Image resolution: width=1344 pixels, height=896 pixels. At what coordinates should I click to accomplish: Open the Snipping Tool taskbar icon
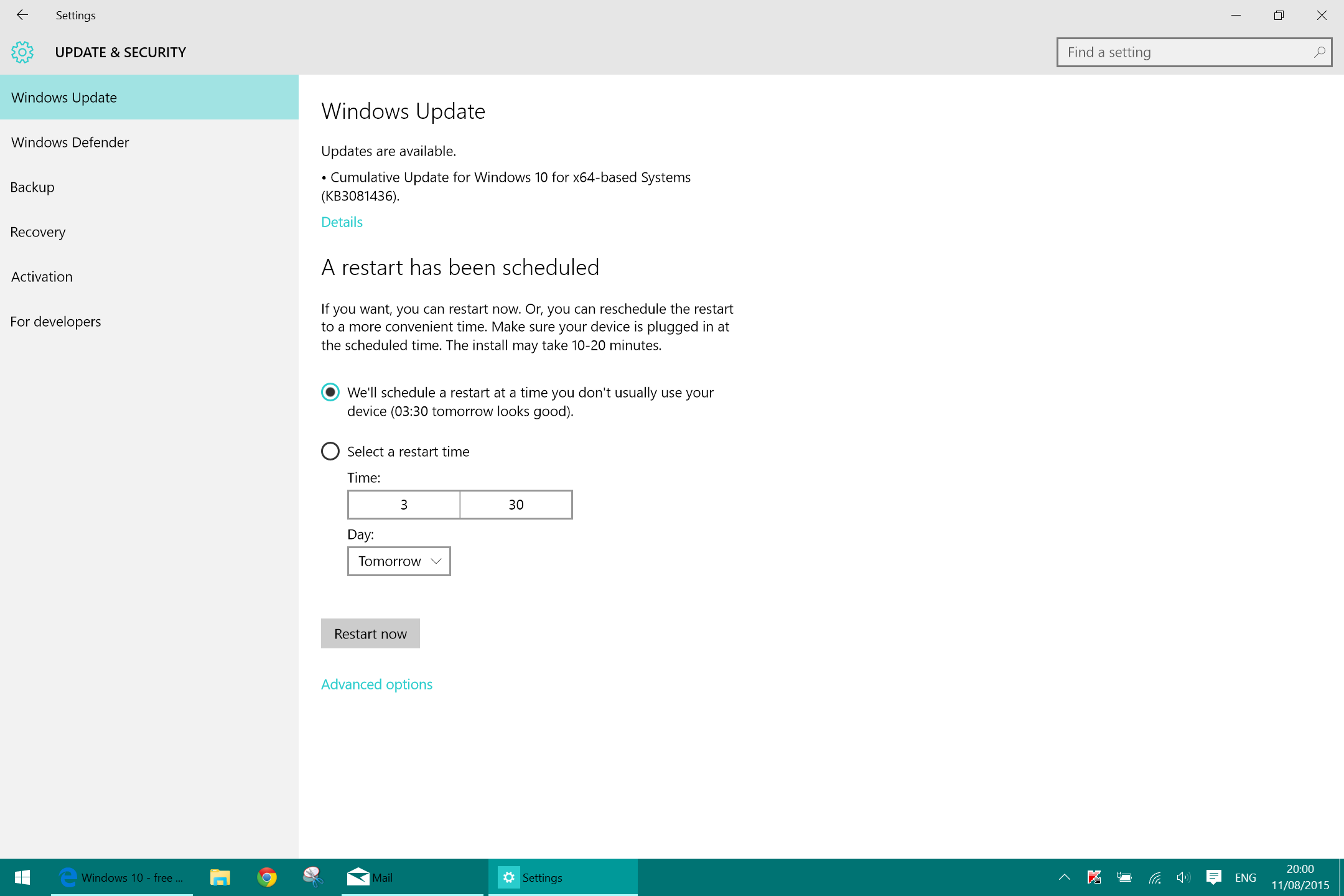pos(313,877)
